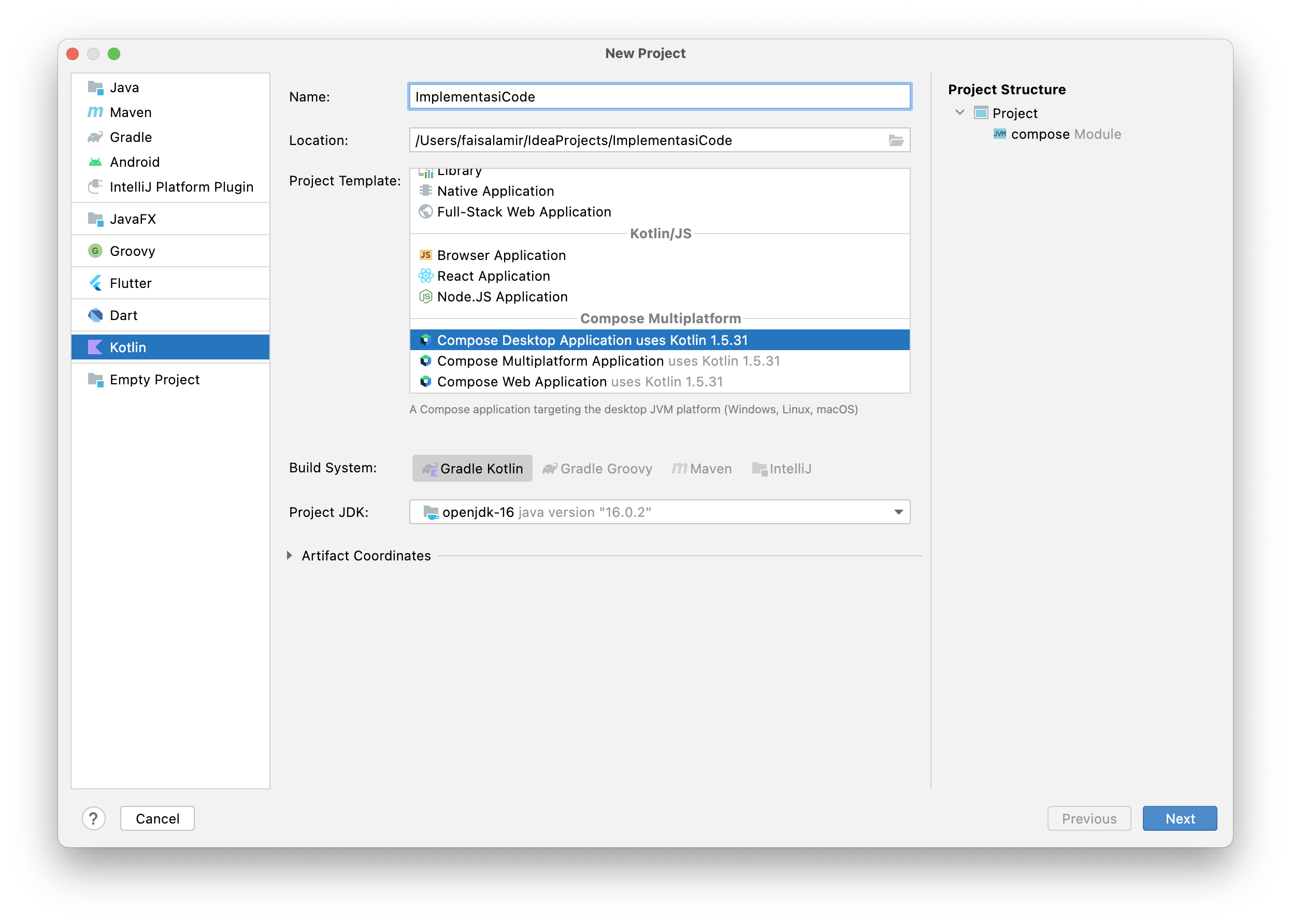Expand the Artifact Coordinates section

(290, 555)
